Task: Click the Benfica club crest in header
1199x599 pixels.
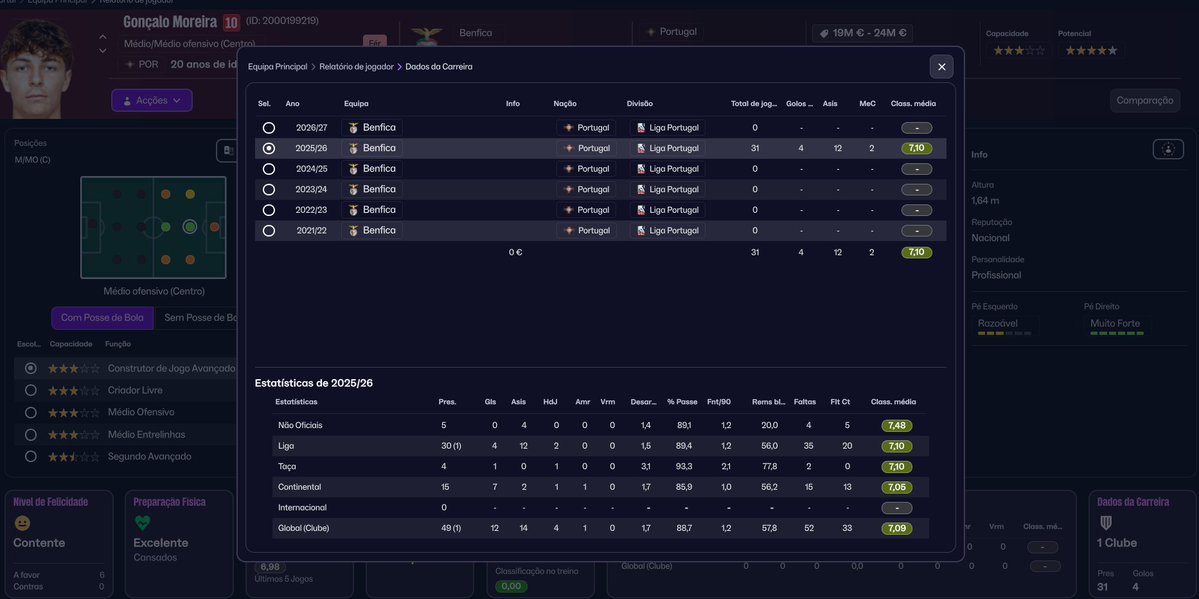Action: coord(426,36)
